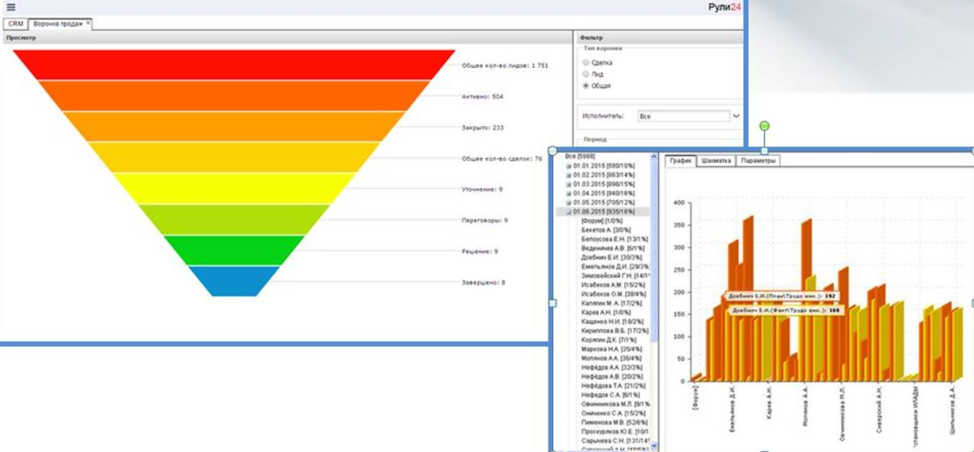
Task: Expand the 01.03.2015 tree node
Action: 568,184
